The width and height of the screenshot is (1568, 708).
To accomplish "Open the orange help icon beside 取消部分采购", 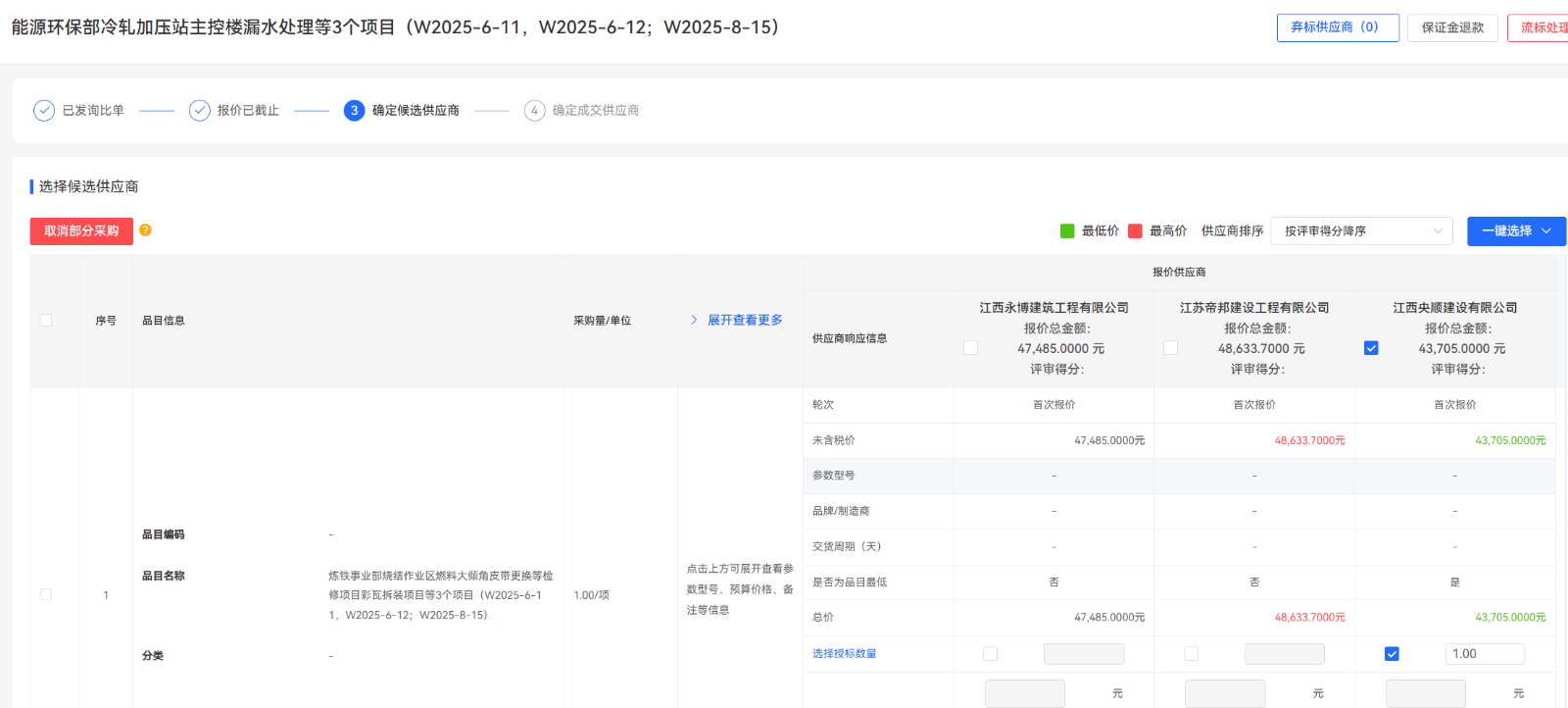I will click(x=145, y=230).
